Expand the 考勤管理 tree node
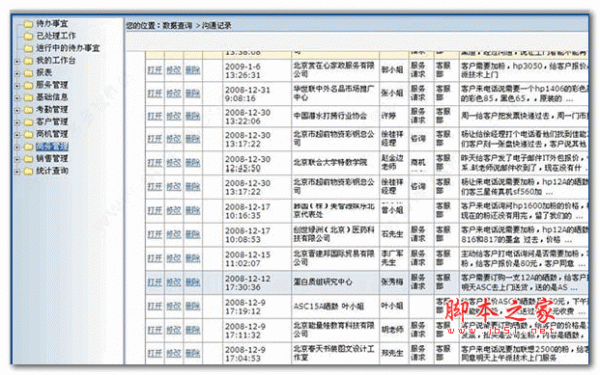This screenshot has width=600, height=375. (17, 110)
